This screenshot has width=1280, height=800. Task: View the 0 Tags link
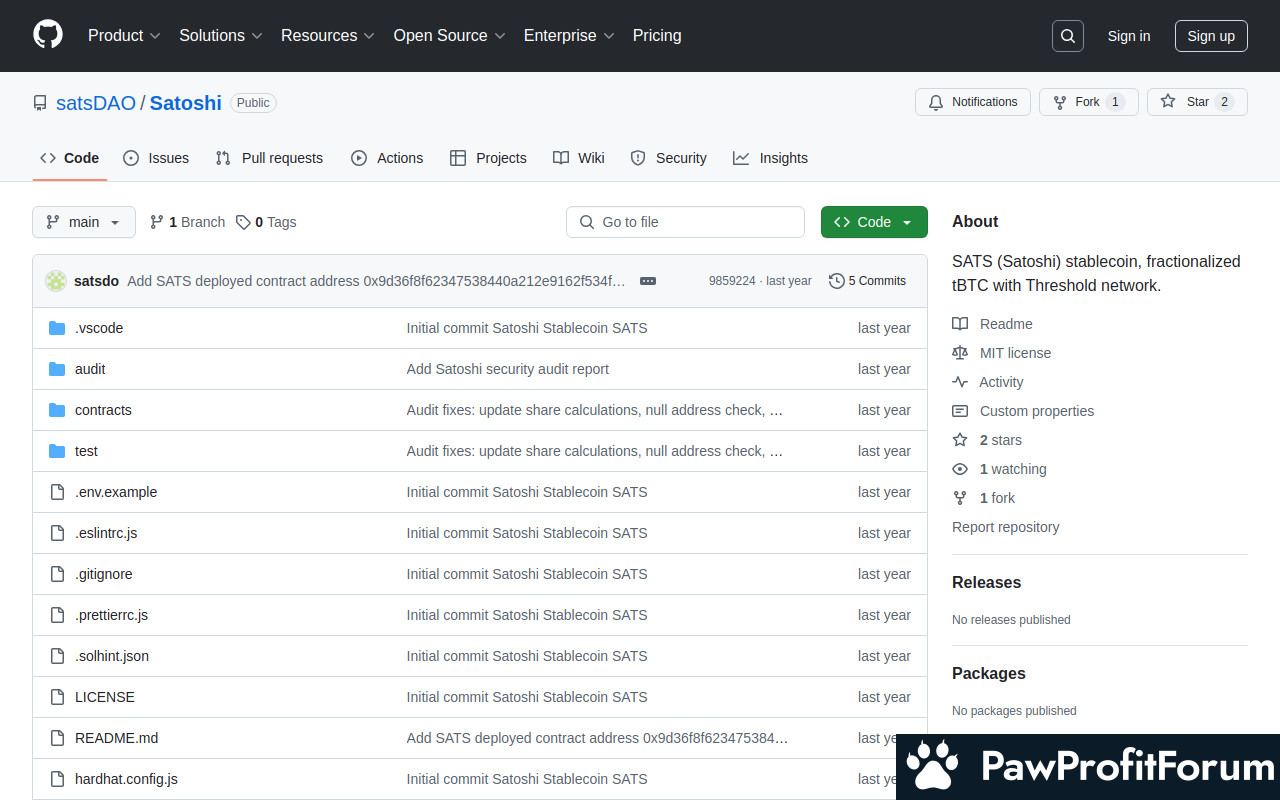[x=266, y=222]
